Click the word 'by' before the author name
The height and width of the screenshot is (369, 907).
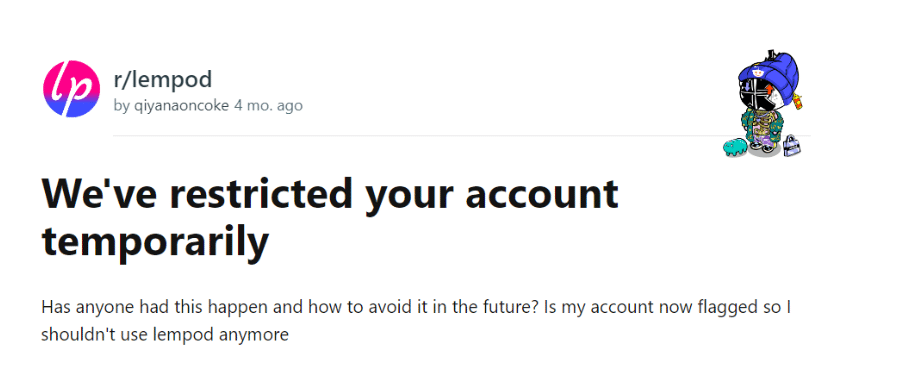tap(122, 106)
